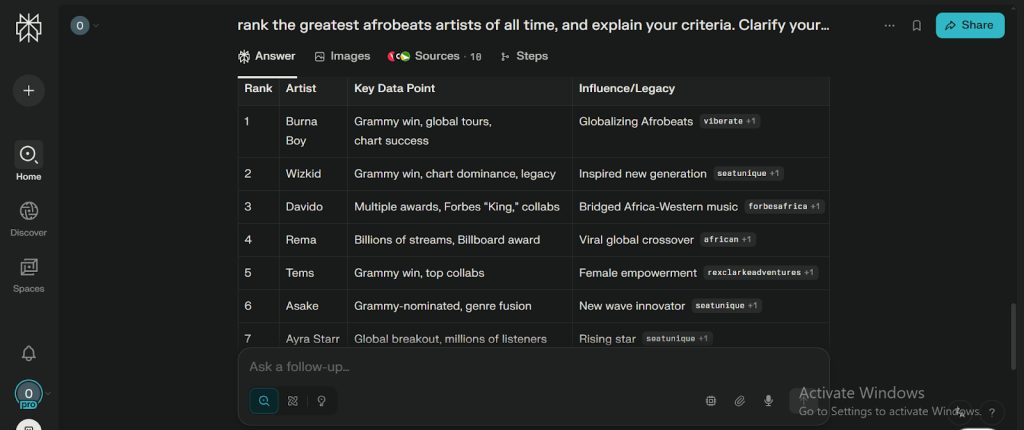Click the thread owner avatar at top
1024x430 pixels.
pos(80,25)
